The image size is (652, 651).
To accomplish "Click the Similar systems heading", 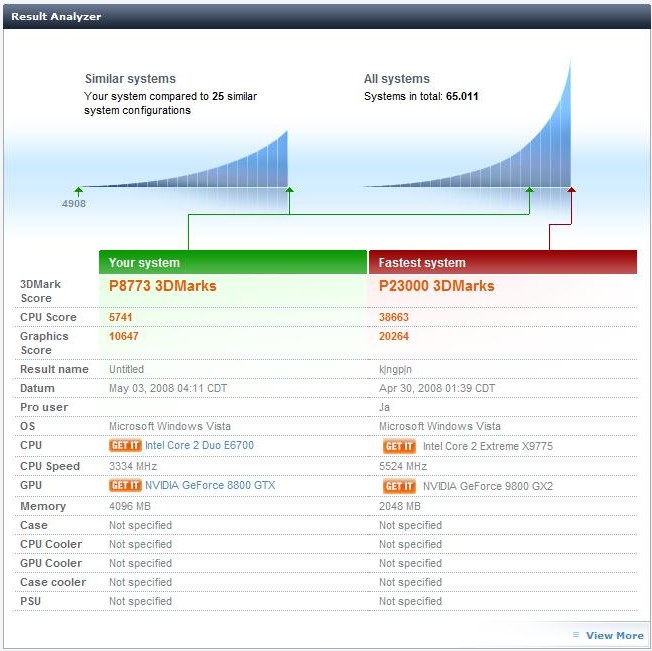I will (130, 79).
